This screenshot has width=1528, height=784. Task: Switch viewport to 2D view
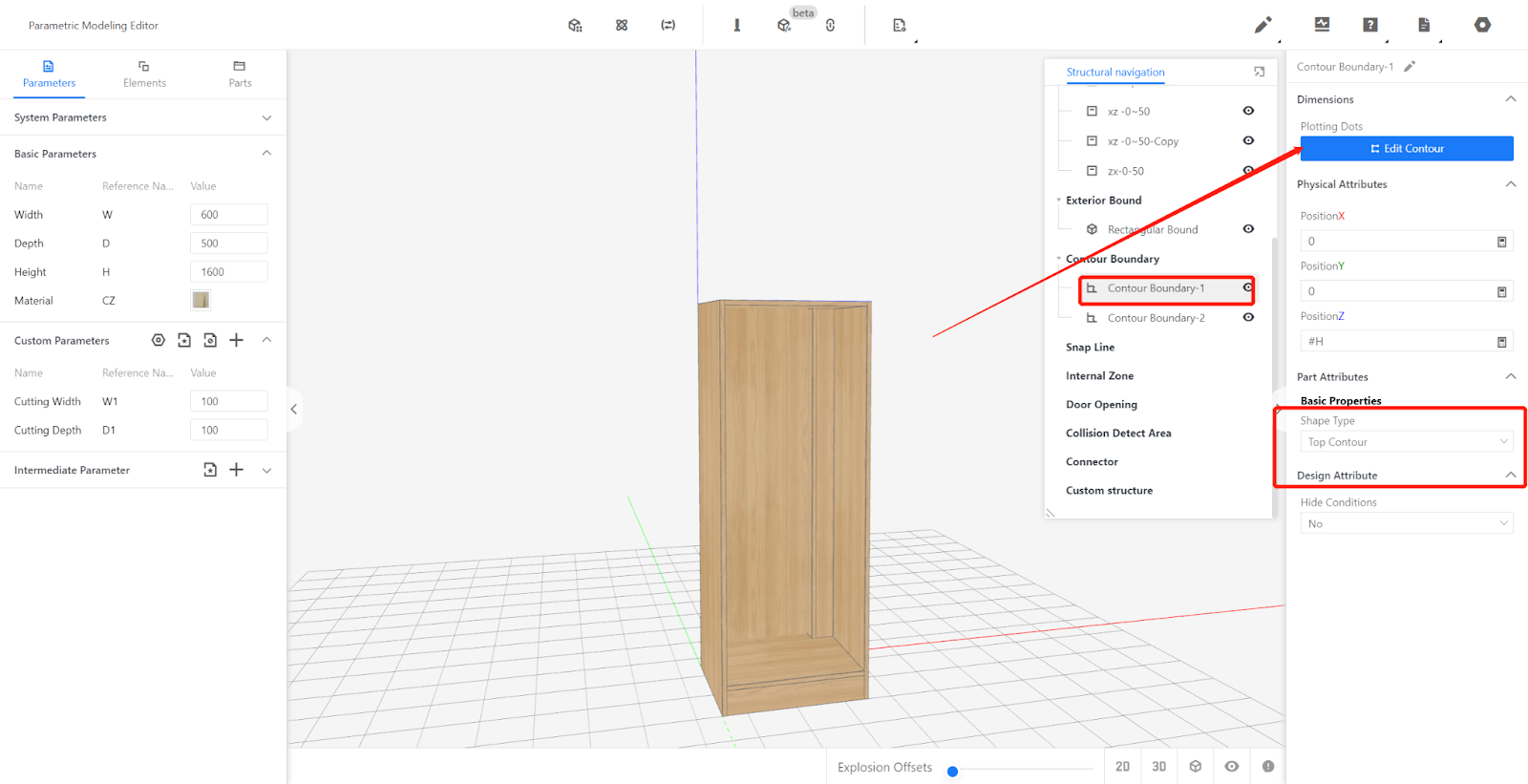(x=1122, y=767)
